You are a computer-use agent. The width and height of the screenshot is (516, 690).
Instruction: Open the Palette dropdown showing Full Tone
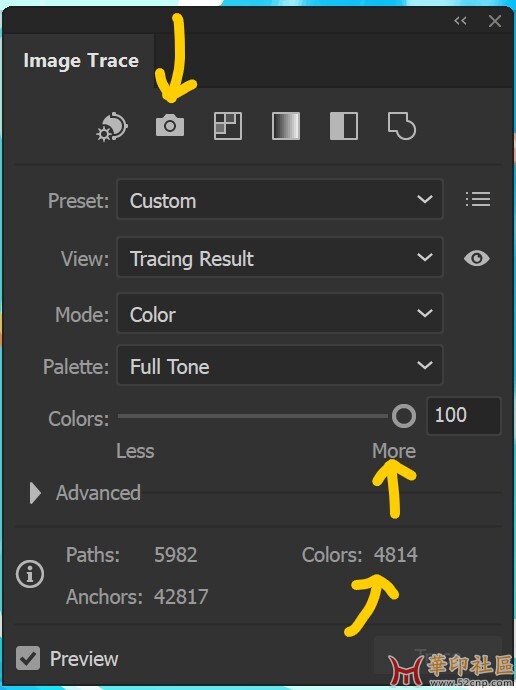click(280, 365)
